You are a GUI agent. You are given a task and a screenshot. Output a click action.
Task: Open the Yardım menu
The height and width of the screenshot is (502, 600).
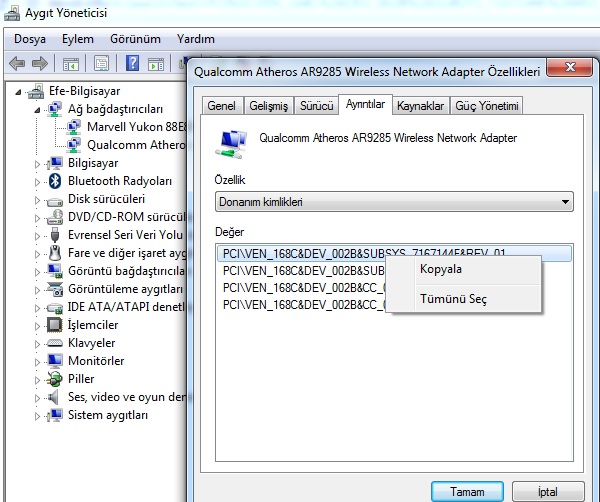point(196,39)
